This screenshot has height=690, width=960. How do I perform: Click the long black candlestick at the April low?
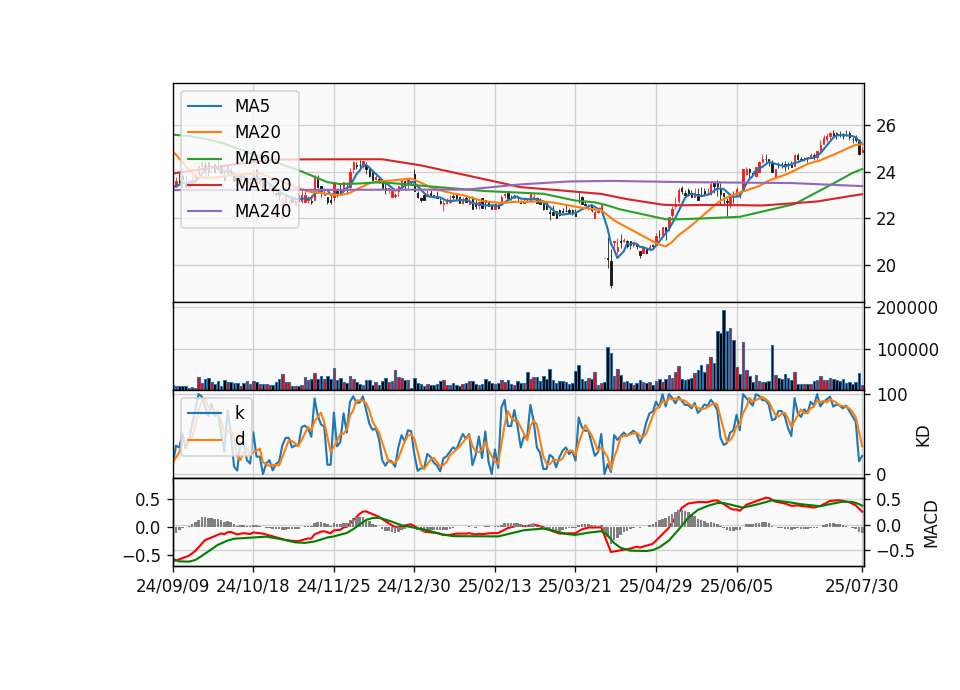tap(611, 272)
